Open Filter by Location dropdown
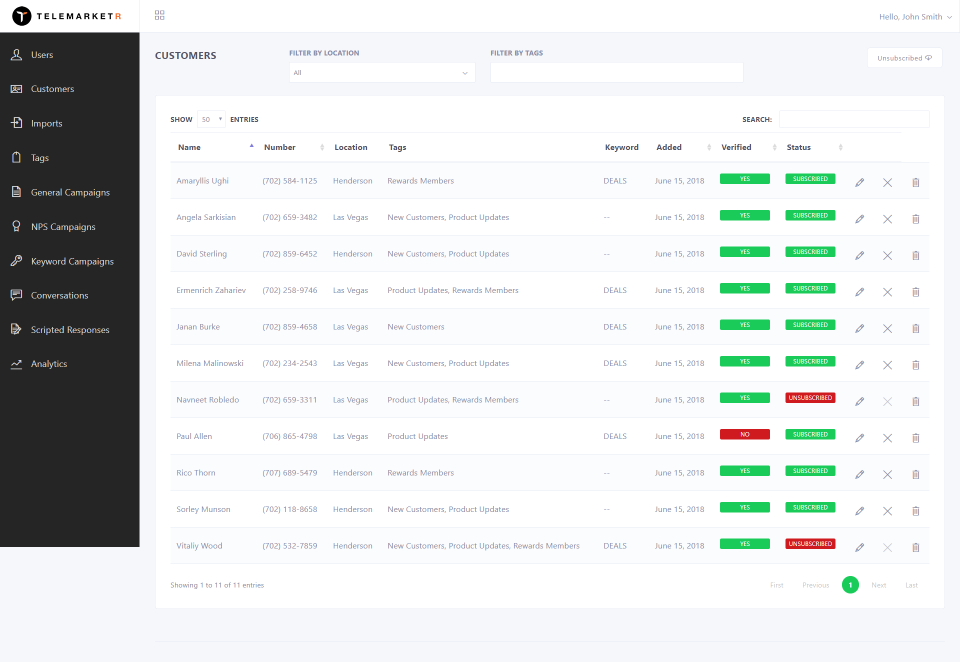The image size is (960, 662). pos(382,73)
